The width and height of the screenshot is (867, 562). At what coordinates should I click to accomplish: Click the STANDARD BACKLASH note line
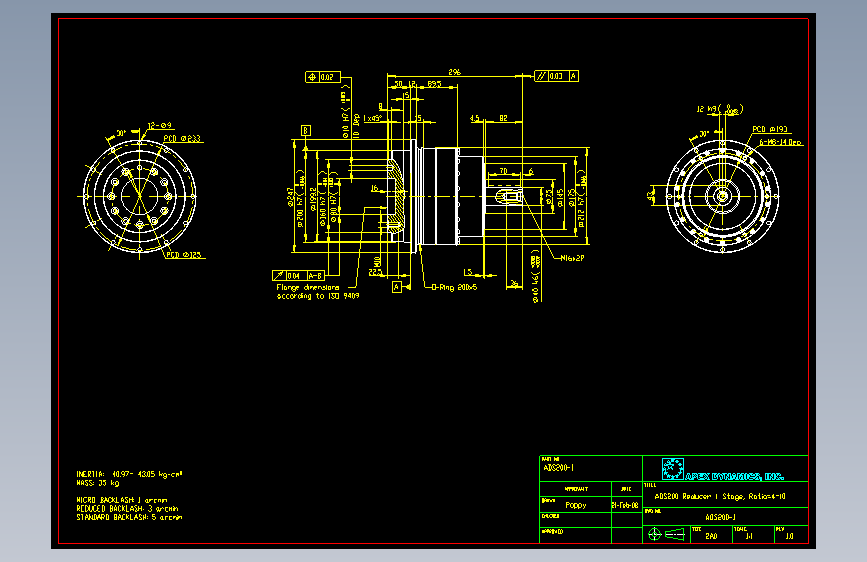[x=129, y=517]
